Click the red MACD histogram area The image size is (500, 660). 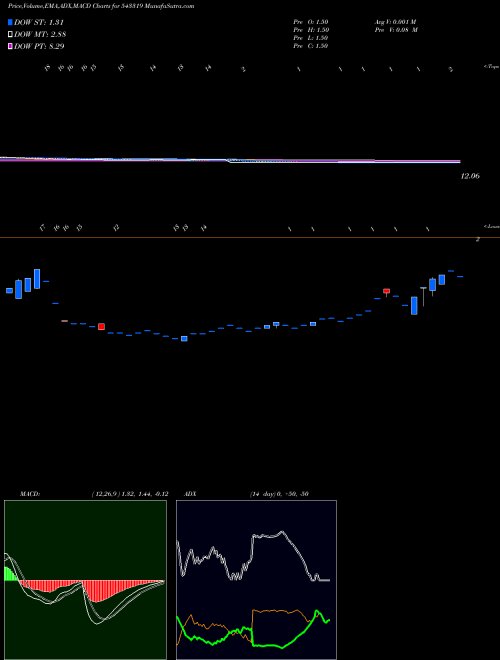[x=97, y=591]
